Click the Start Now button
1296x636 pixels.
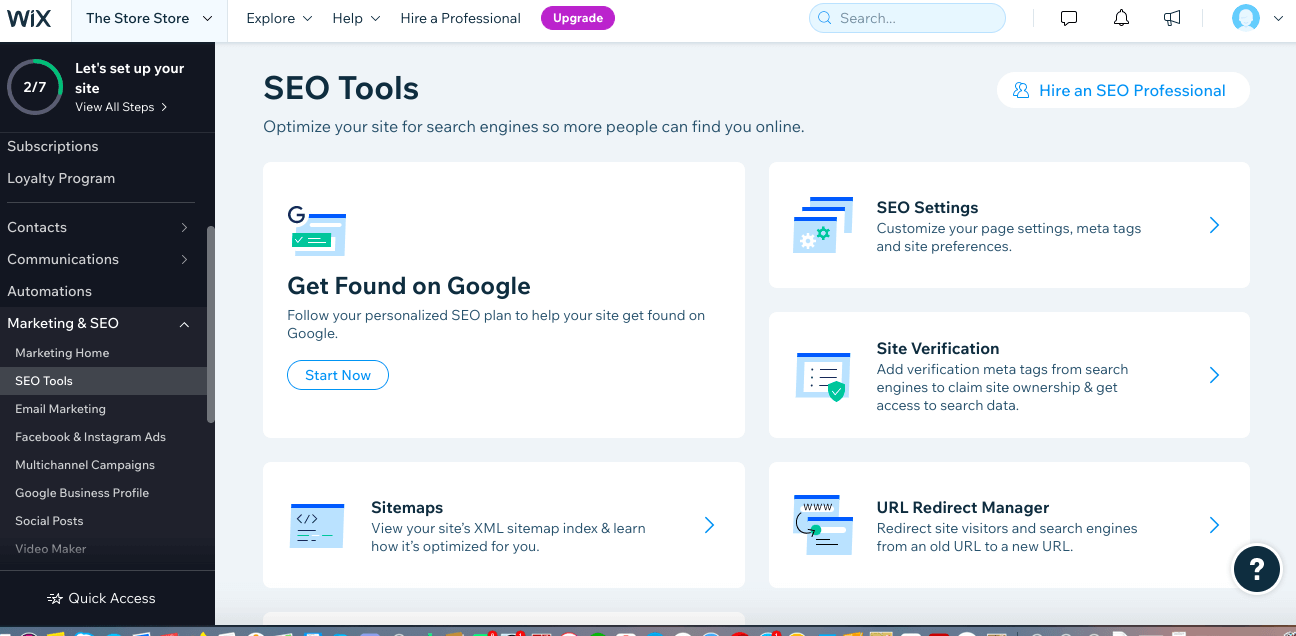click(338, 375)
